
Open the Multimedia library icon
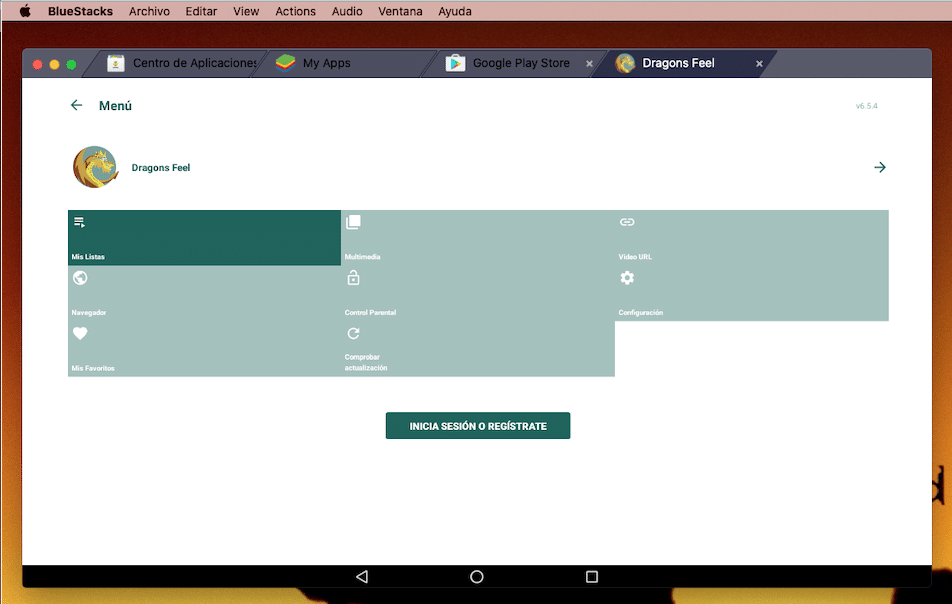(x=353, y=222)
